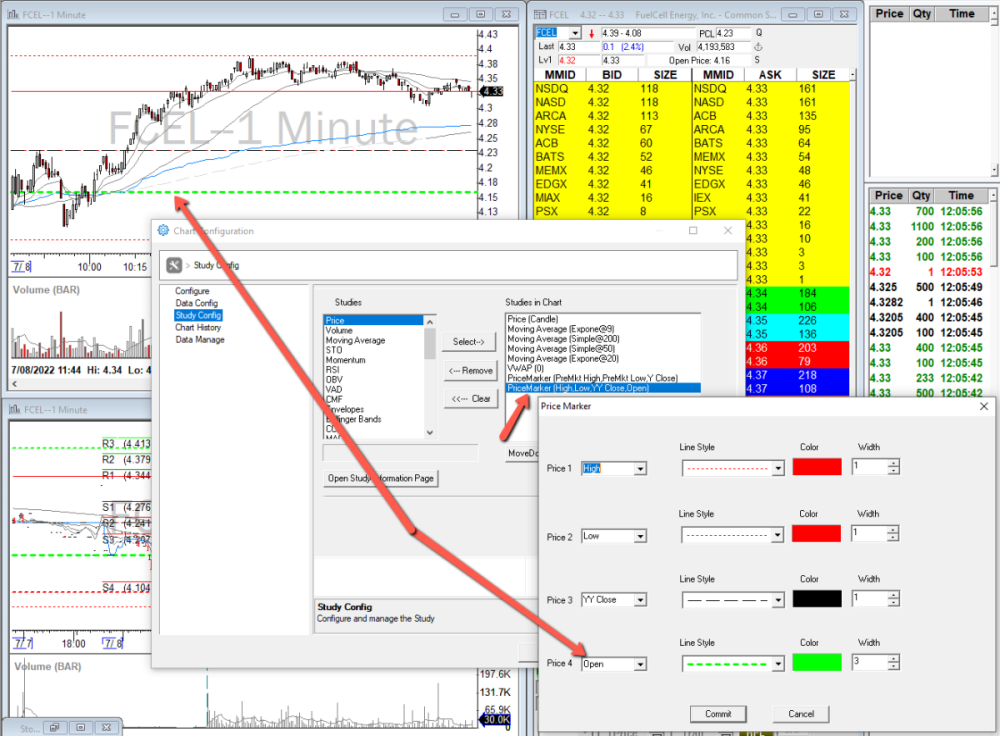This screenshot has width=1000, height=736.
Task: Open the Price 3 YY Close dropdown
Action: point(640,600)
